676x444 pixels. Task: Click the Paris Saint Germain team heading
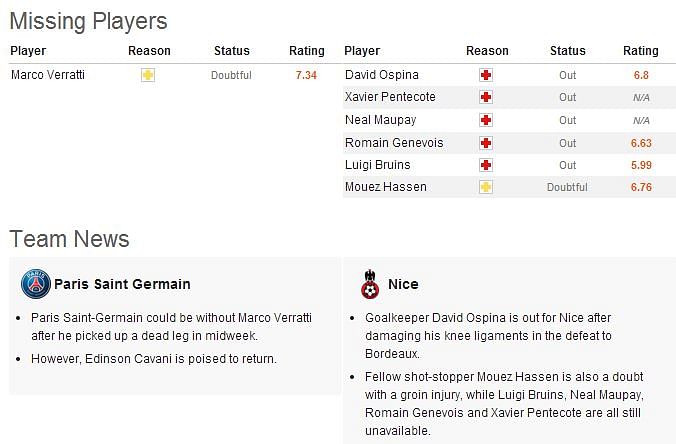tap(122, 284)
